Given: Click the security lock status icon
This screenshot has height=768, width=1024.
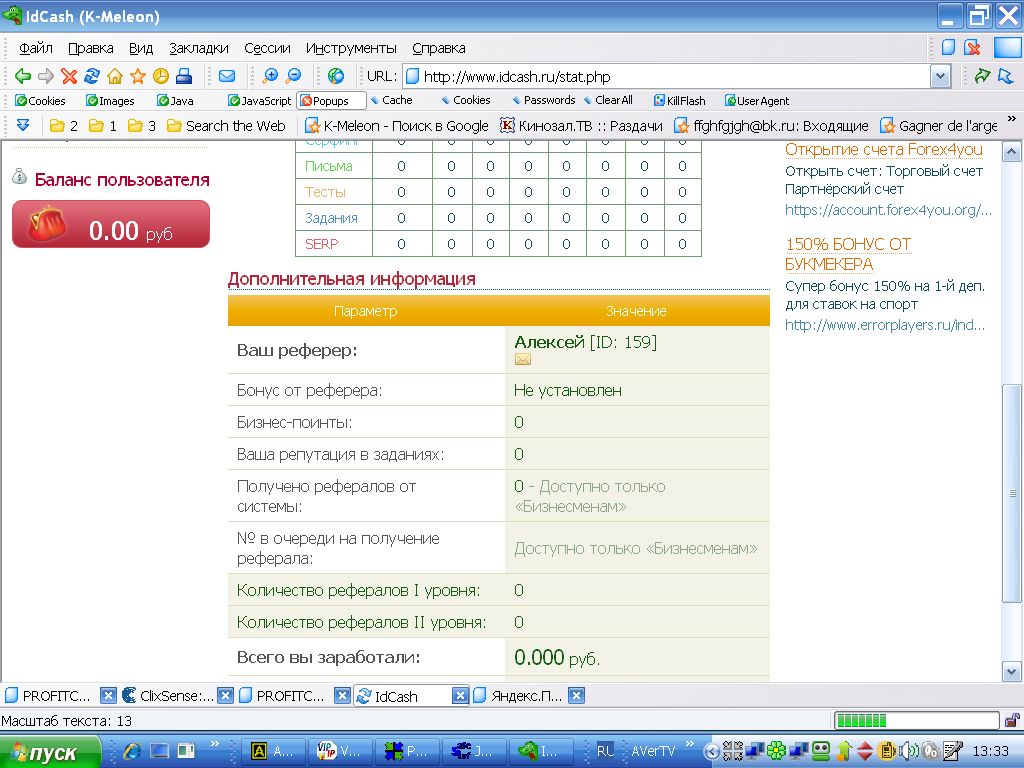Looking at the screenshot, I should click(1012, 721).
